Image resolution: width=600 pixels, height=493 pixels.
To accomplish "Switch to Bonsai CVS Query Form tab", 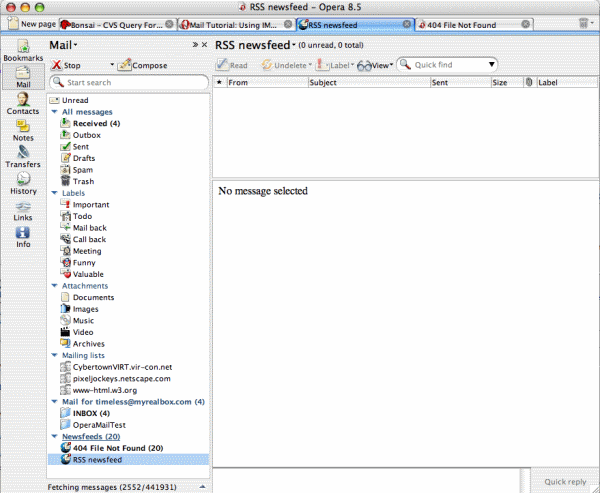I will pyautogui.click(x=117, y=25).
